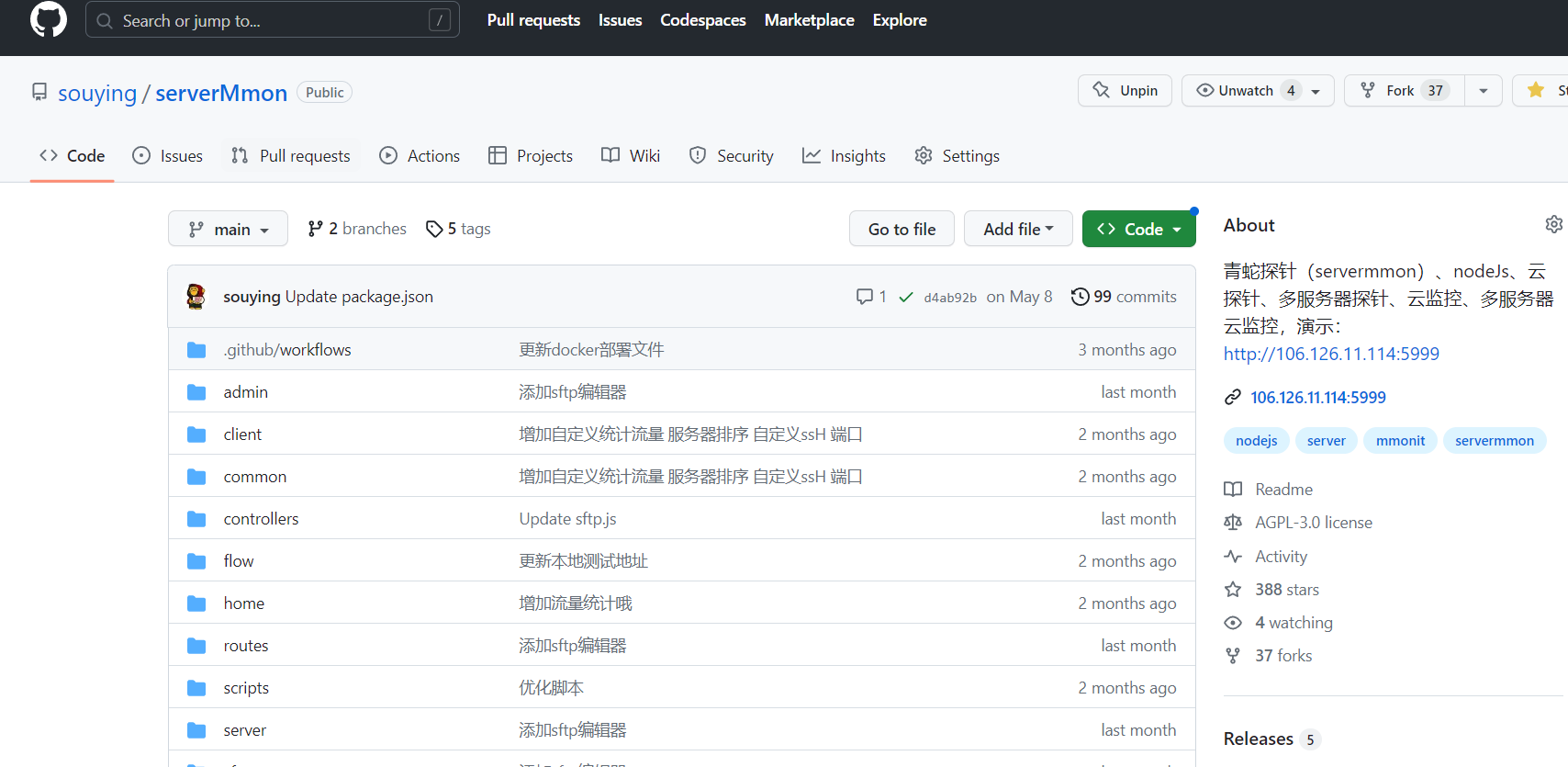Click the Search or jump to field

273,20
